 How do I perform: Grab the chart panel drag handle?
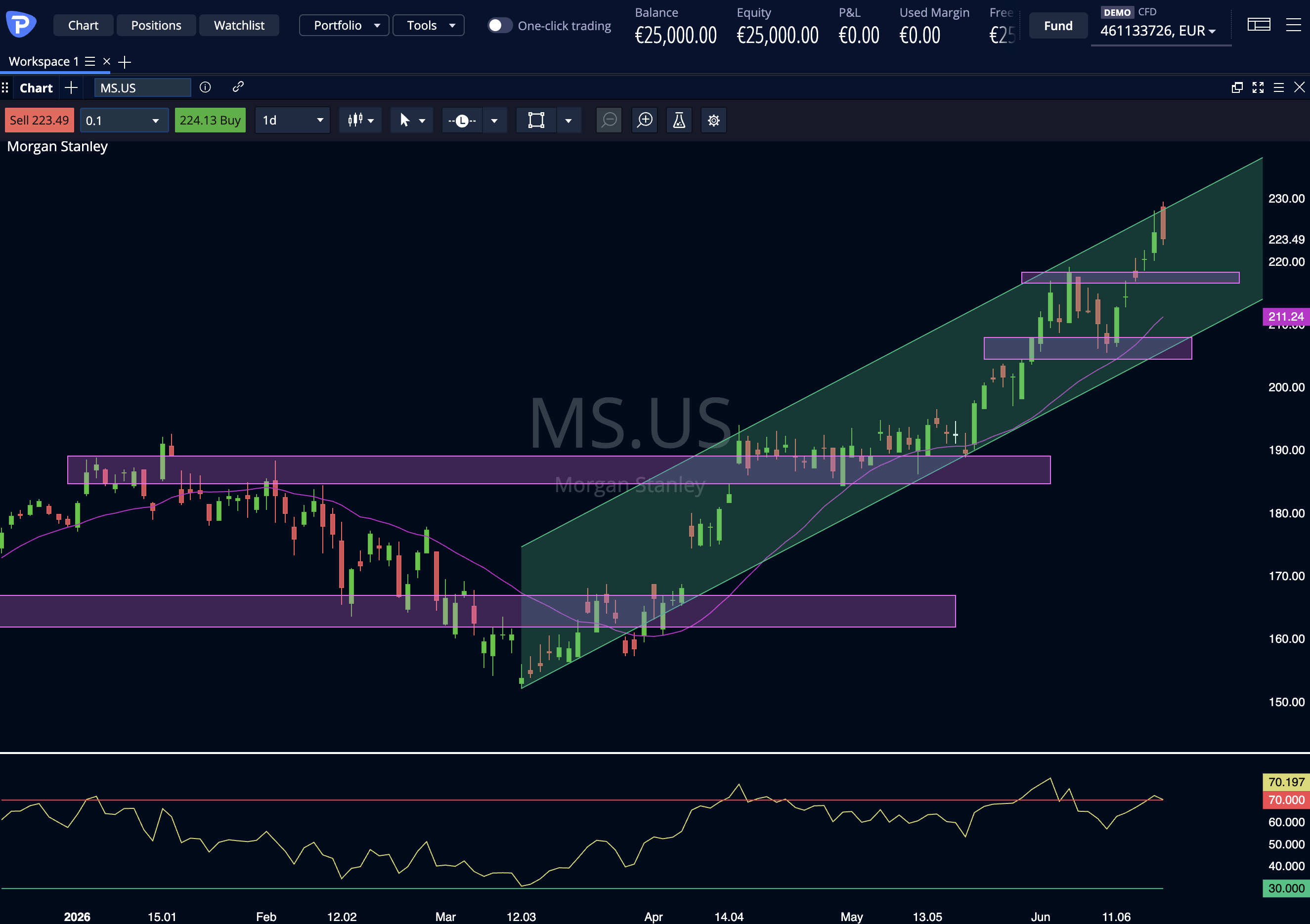tap(5, 87)
